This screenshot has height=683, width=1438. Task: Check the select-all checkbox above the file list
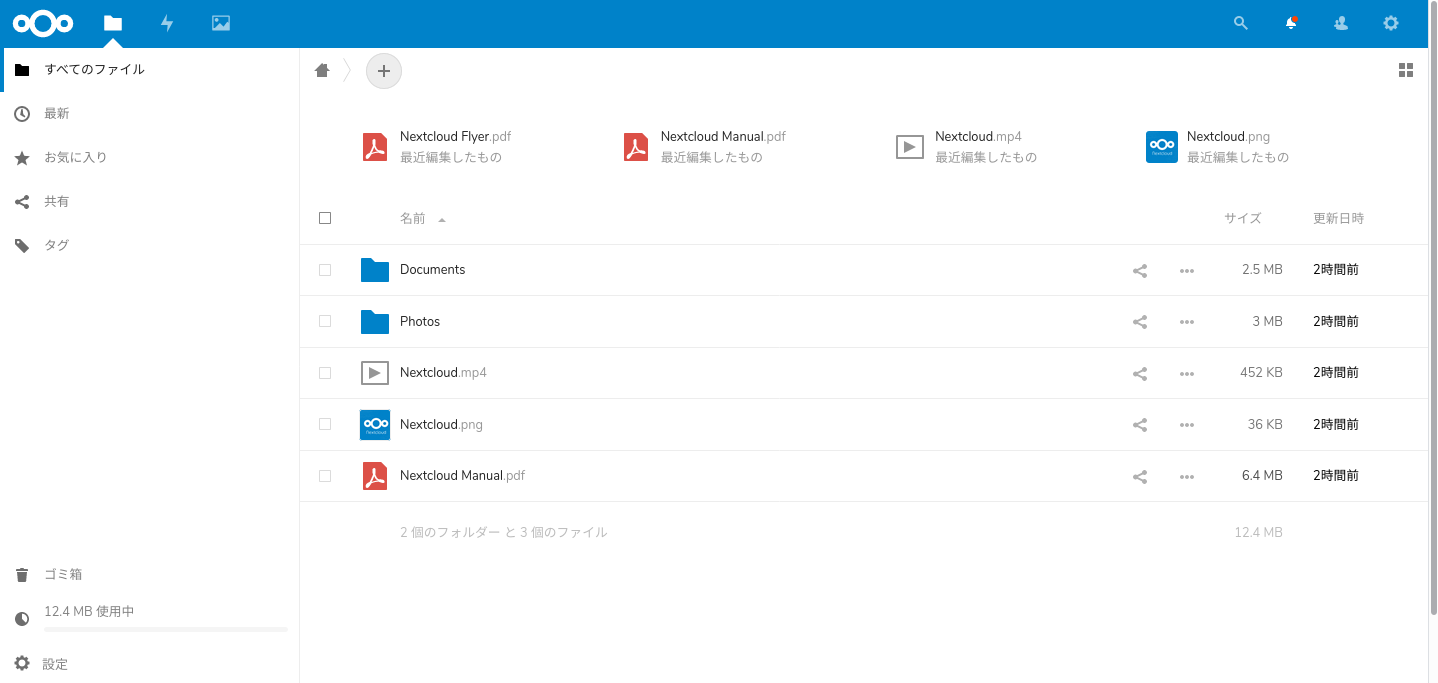(324, 217)
